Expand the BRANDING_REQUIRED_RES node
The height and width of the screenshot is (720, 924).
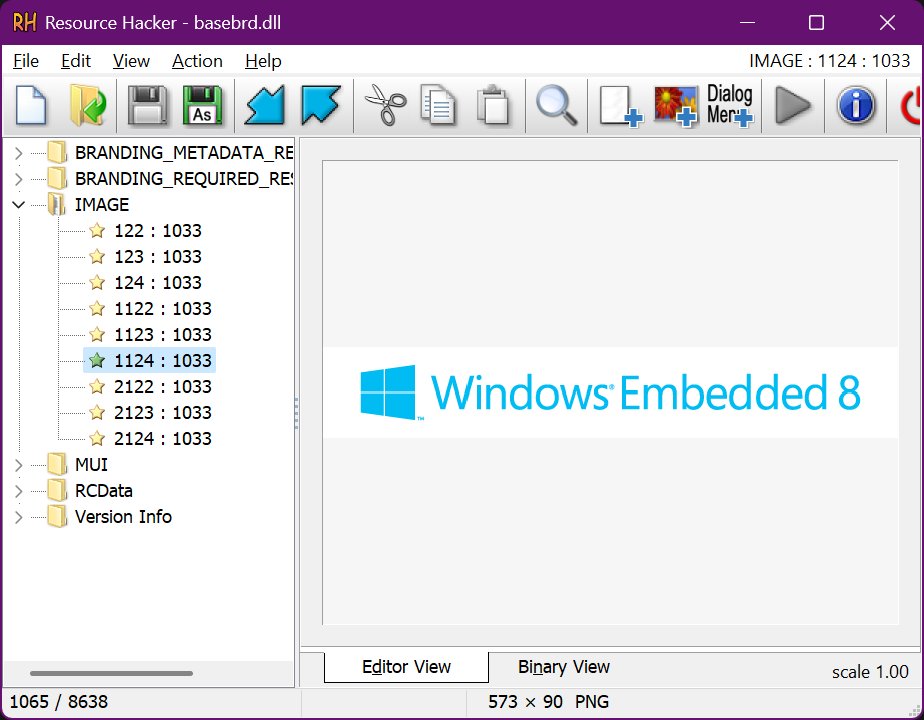pyautogui.click(x=18, y=179)
